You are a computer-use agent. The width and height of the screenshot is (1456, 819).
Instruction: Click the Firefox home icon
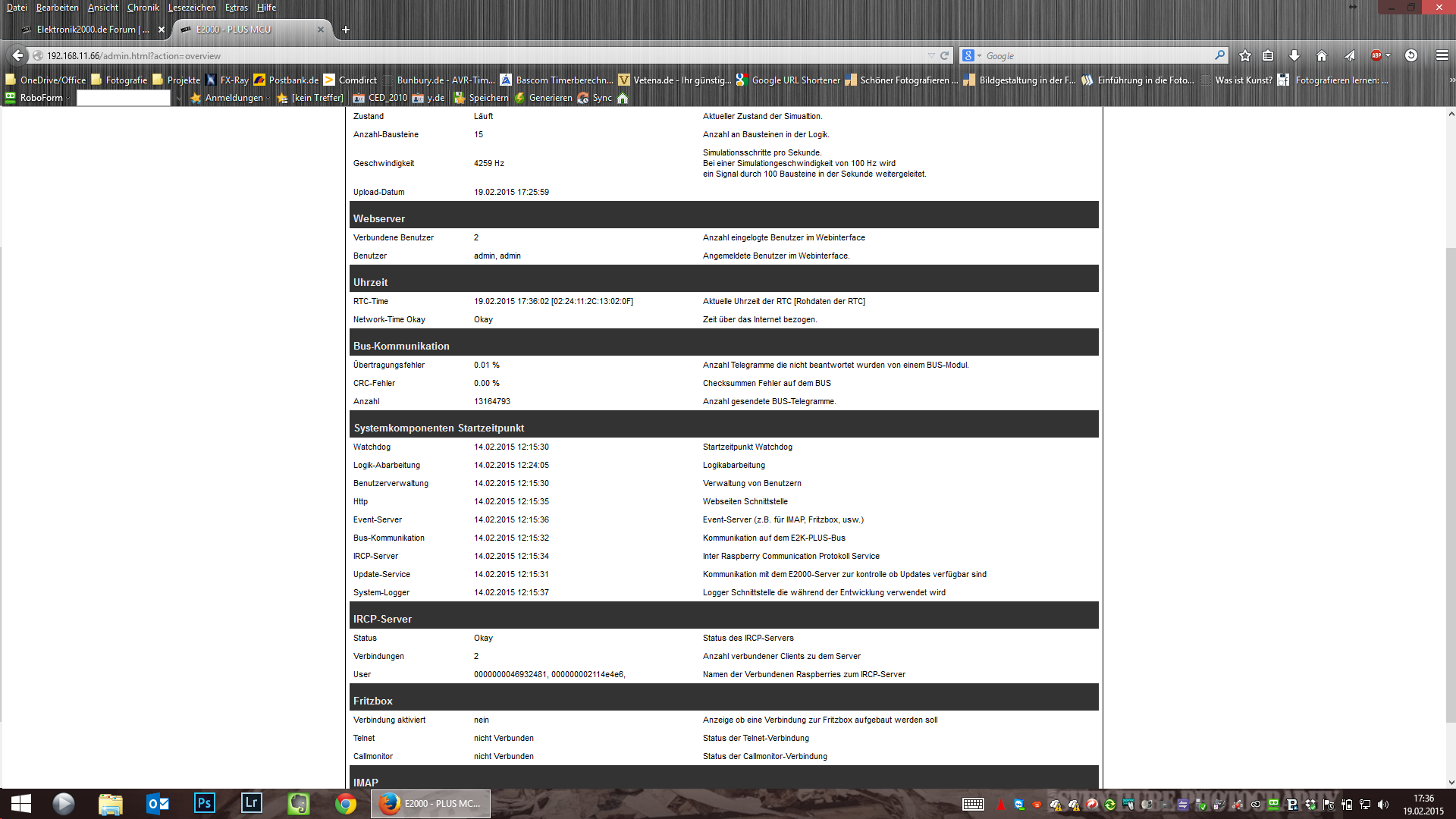[x=1322, y=55]
